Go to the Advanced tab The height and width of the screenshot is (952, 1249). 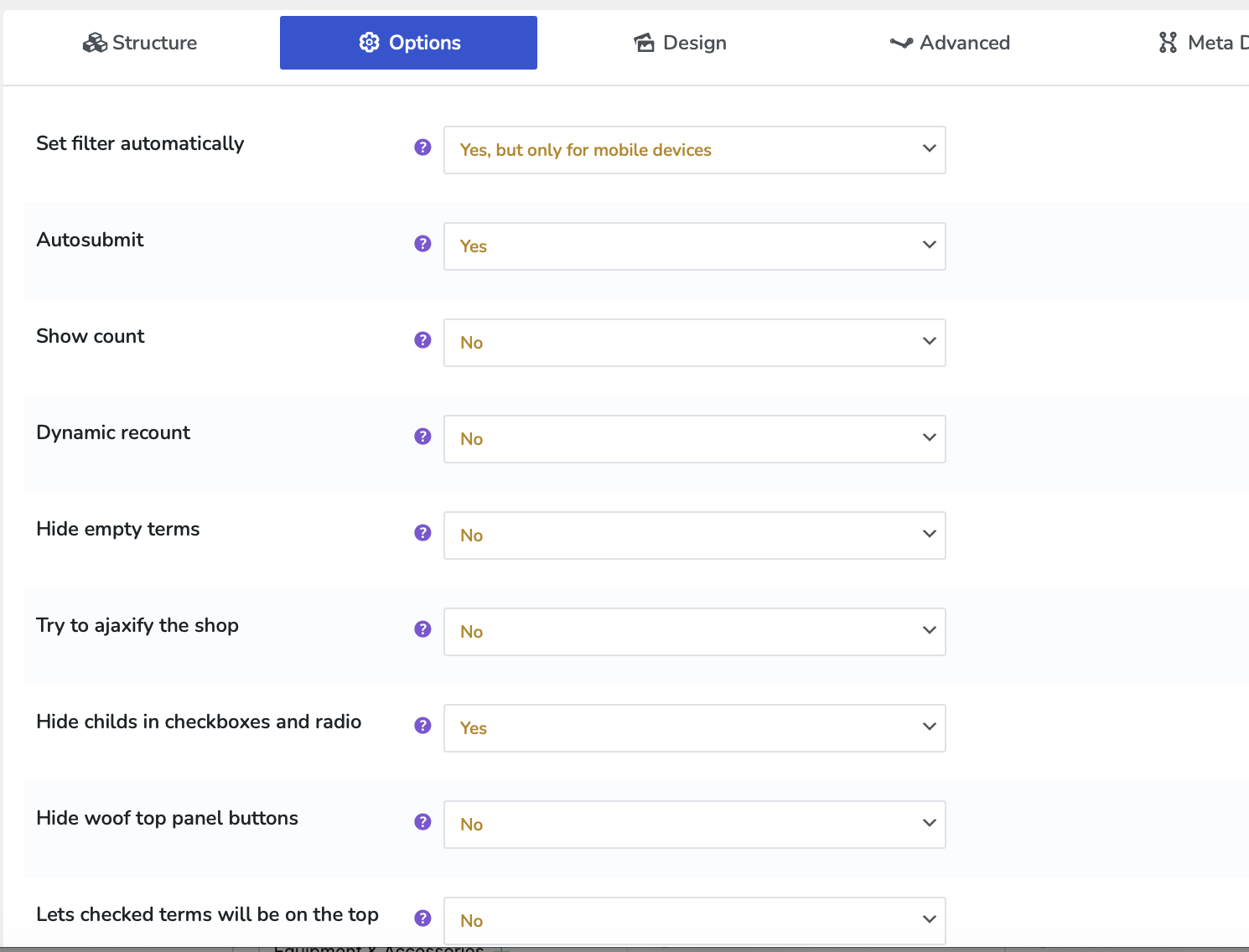pyautogui.click(x=950, y=43)
